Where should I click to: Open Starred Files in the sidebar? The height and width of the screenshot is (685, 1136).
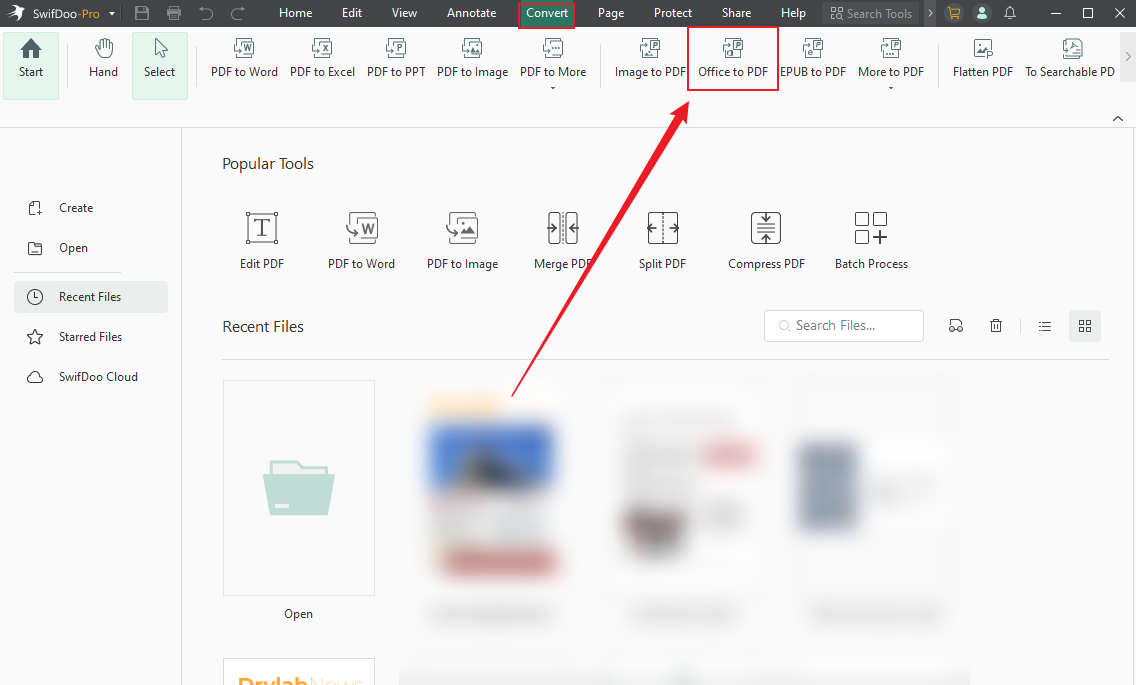coord(88,336)
